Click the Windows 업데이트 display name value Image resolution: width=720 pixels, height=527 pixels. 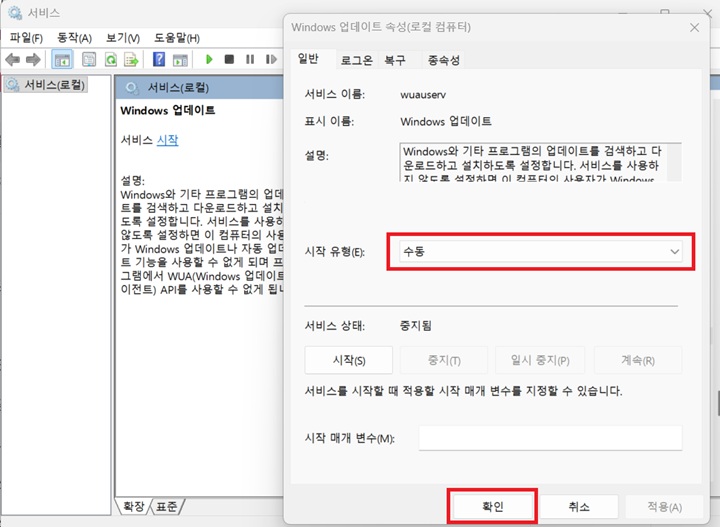tap(446, 122)
